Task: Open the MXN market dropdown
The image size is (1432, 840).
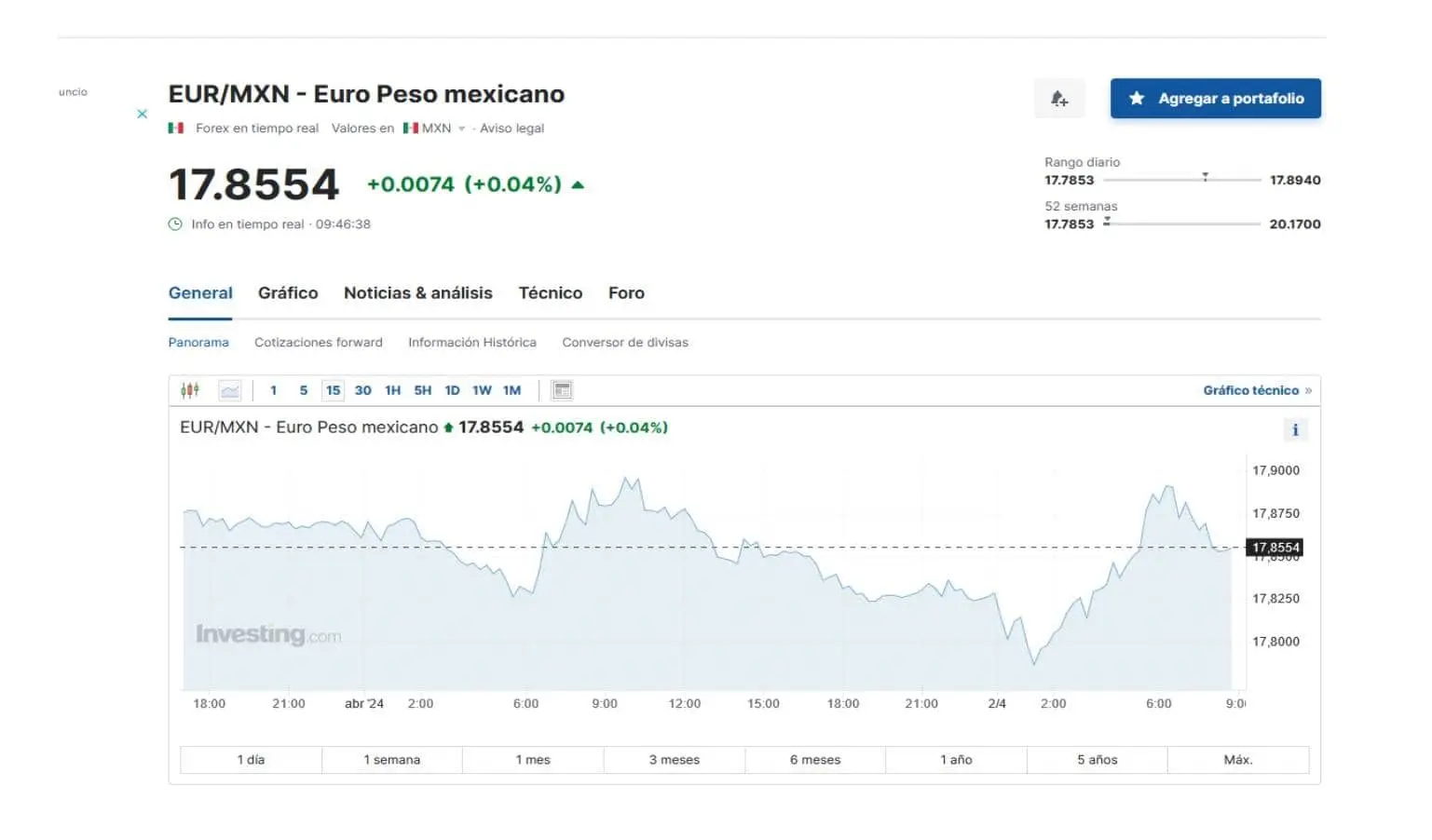Action: point(434,128)
